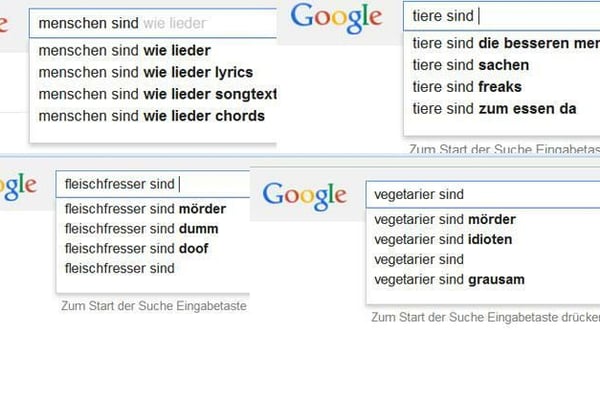Click the Google logo beside the "tiere sind" search
Image resolution: width=600 pixels, height=400 pixels.
point(336,18)
